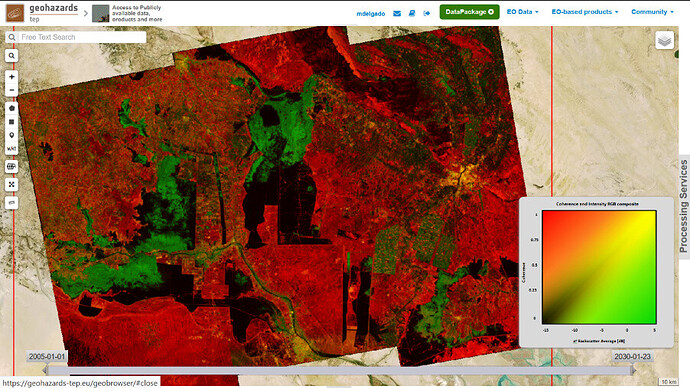Select the draw polygon tool

pos(11,108)
